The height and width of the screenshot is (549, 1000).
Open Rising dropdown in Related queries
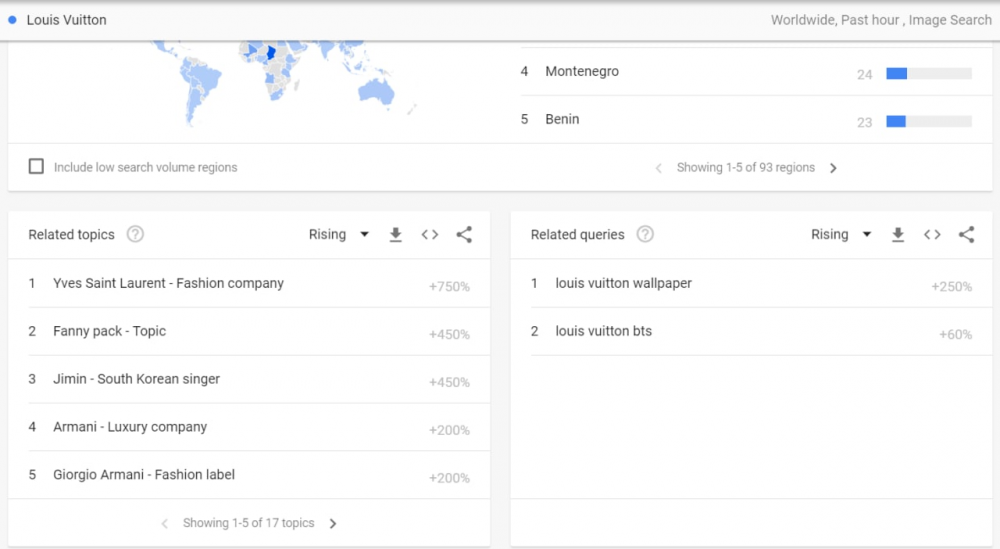click(841, 235)
